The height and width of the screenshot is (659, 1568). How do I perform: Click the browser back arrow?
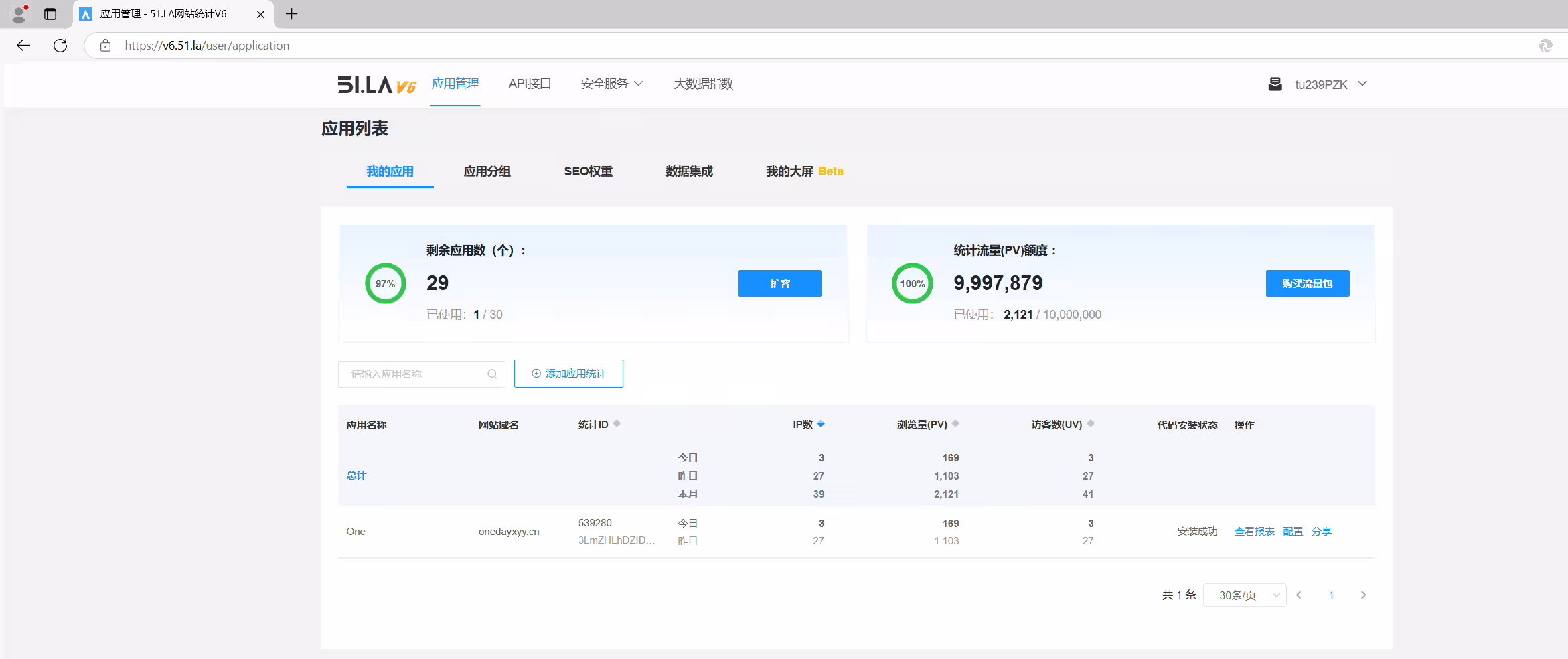click(23, 46)
